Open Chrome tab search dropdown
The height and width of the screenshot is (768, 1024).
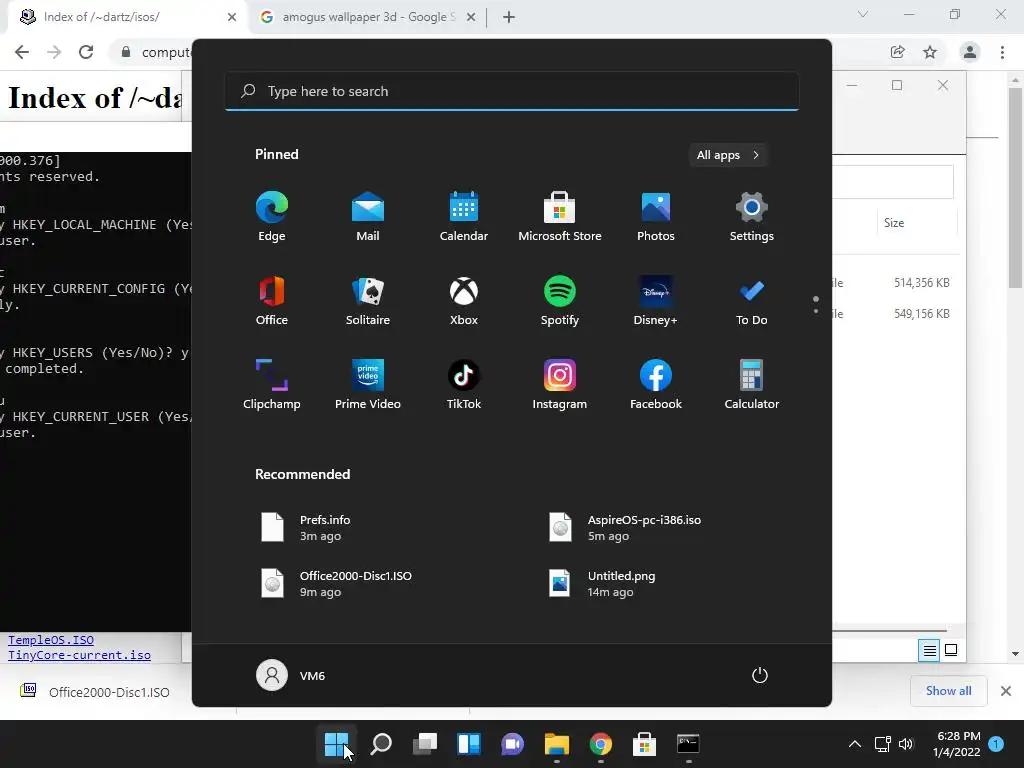(x=863, y=14)
